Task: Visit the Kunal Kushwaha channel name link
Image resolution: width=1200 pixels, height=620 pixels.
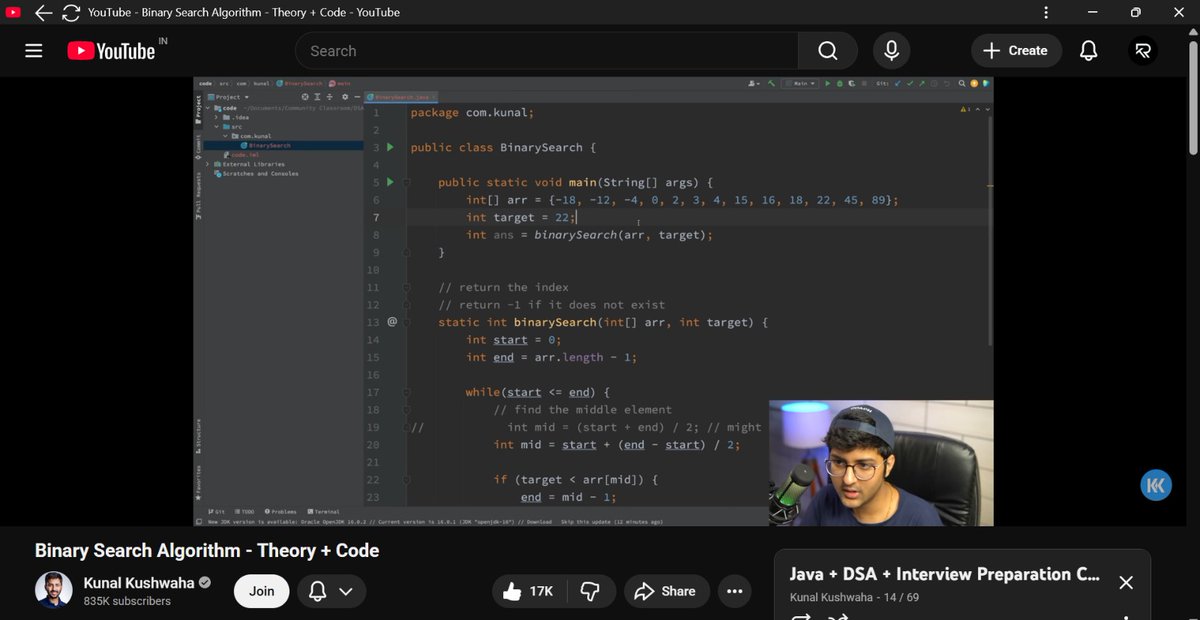Action: [139, 583]
